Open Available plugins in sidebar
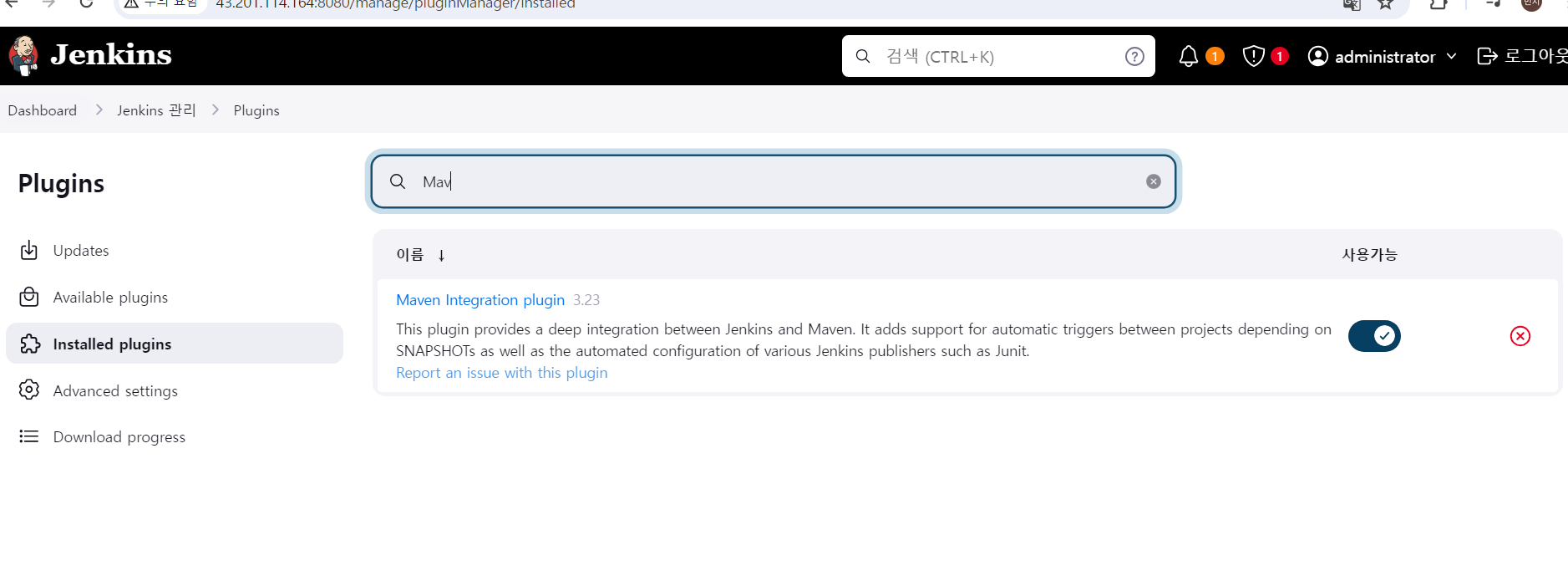Viewport: 1568px width, 586px height. (x=174, y=297)
